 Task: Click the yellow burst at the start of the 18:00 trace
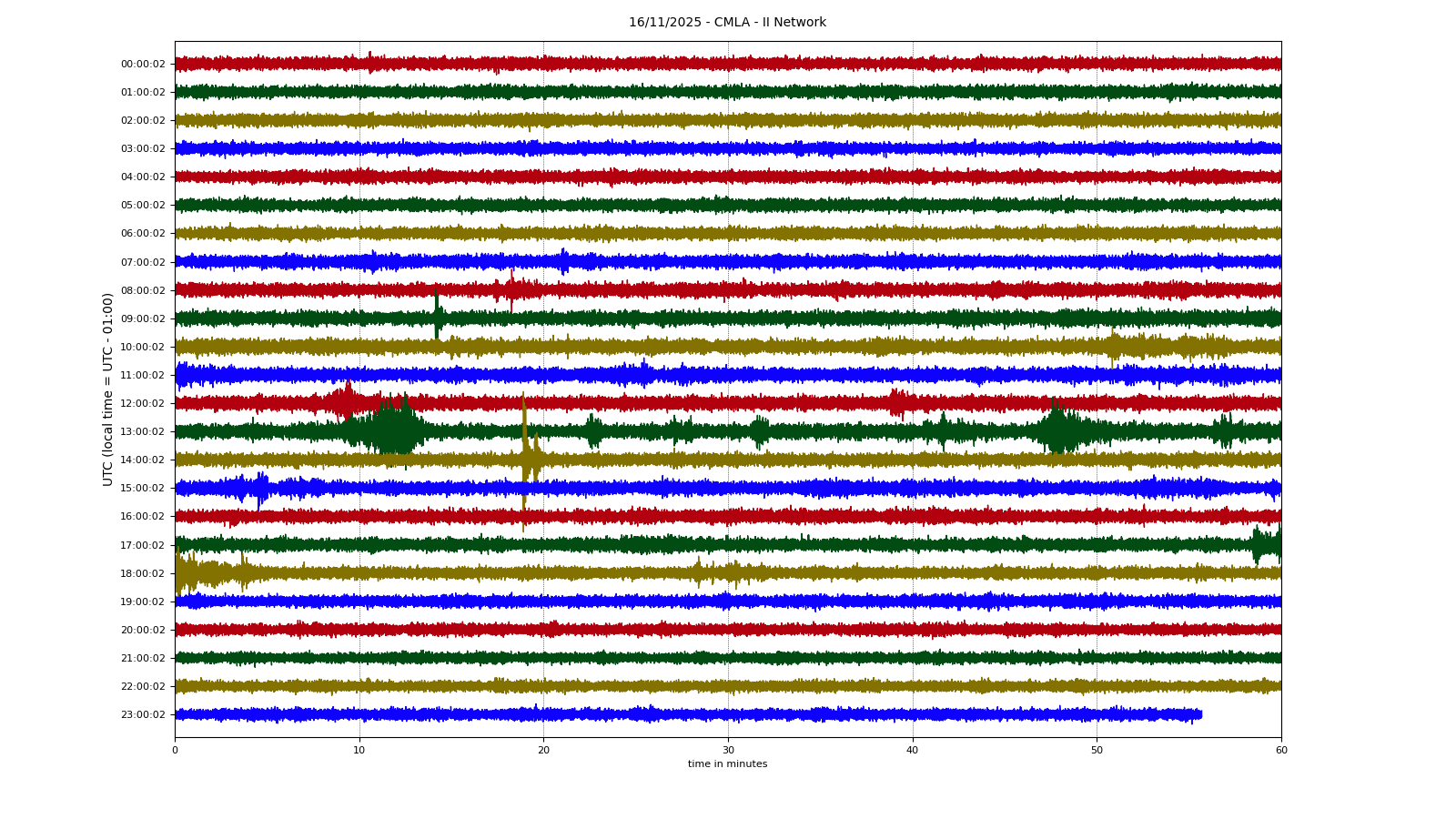pos(187,573)
